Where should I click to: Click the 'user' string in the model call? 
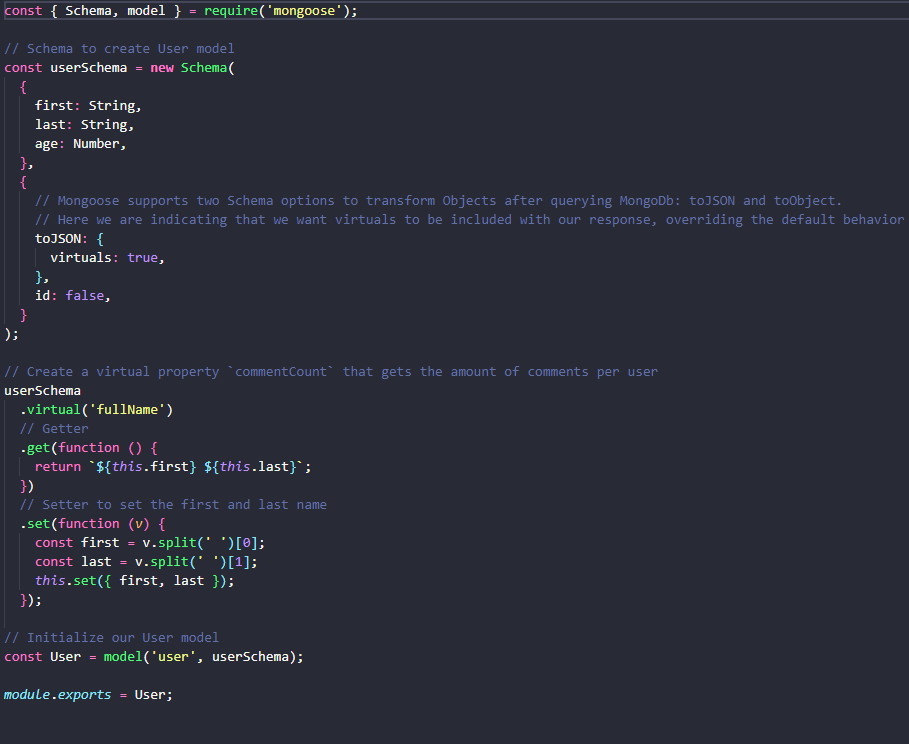pos(173,657)
